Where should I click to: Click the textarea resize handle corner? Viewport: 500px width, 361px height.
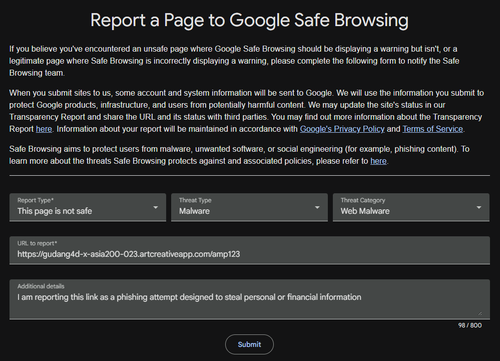tap(480, 313)
